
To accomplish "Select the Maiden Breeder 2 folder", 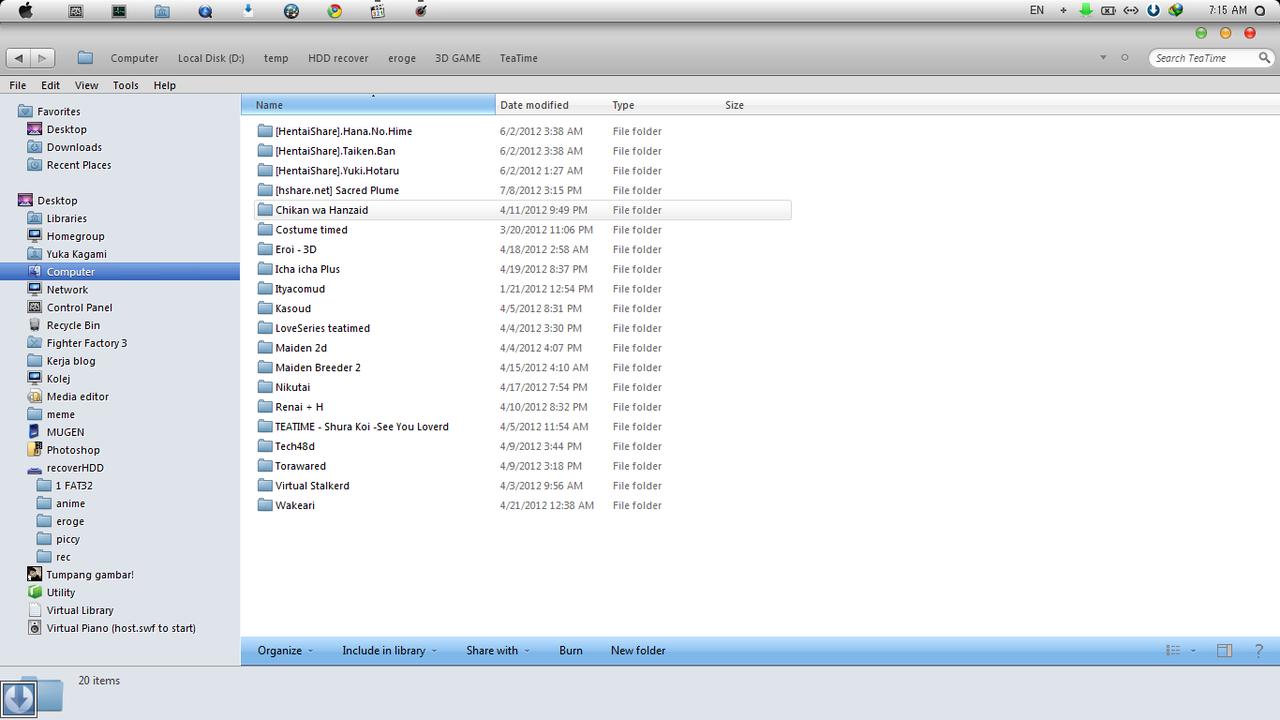I will pyautogui.click(x=317, y=367).
